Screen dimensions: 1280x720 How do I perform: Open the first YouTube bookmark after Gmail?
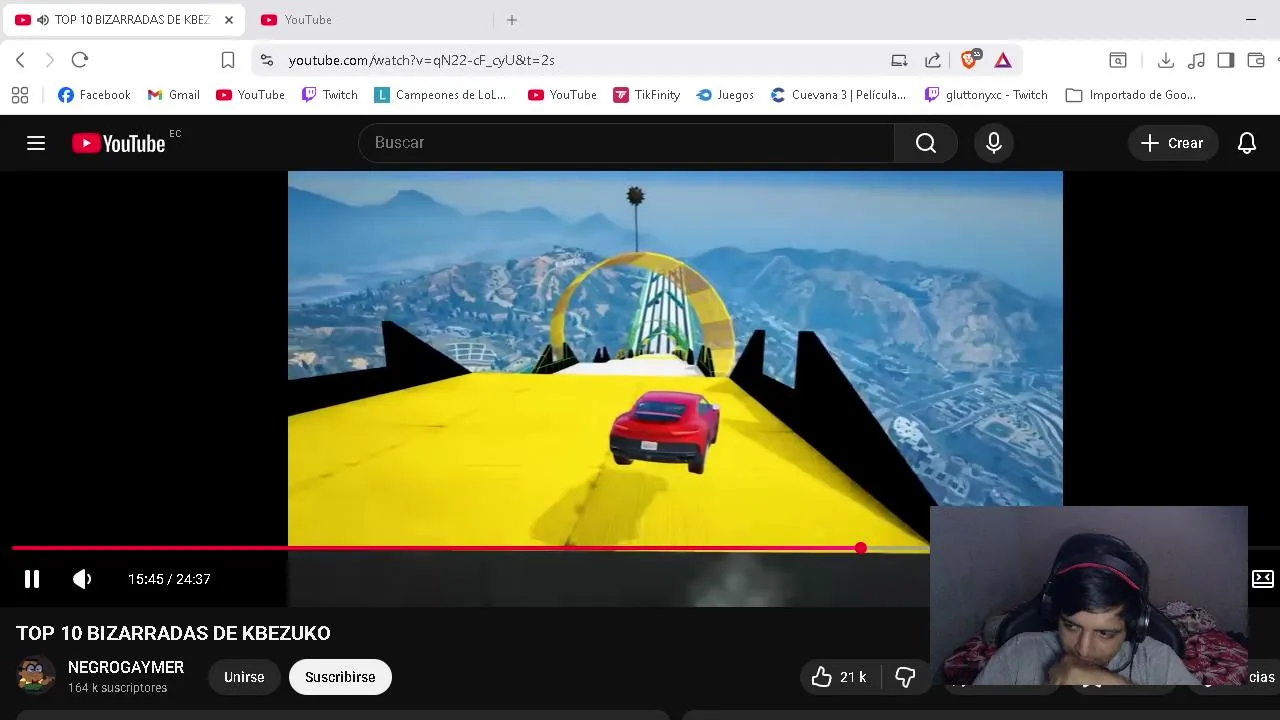250,95
